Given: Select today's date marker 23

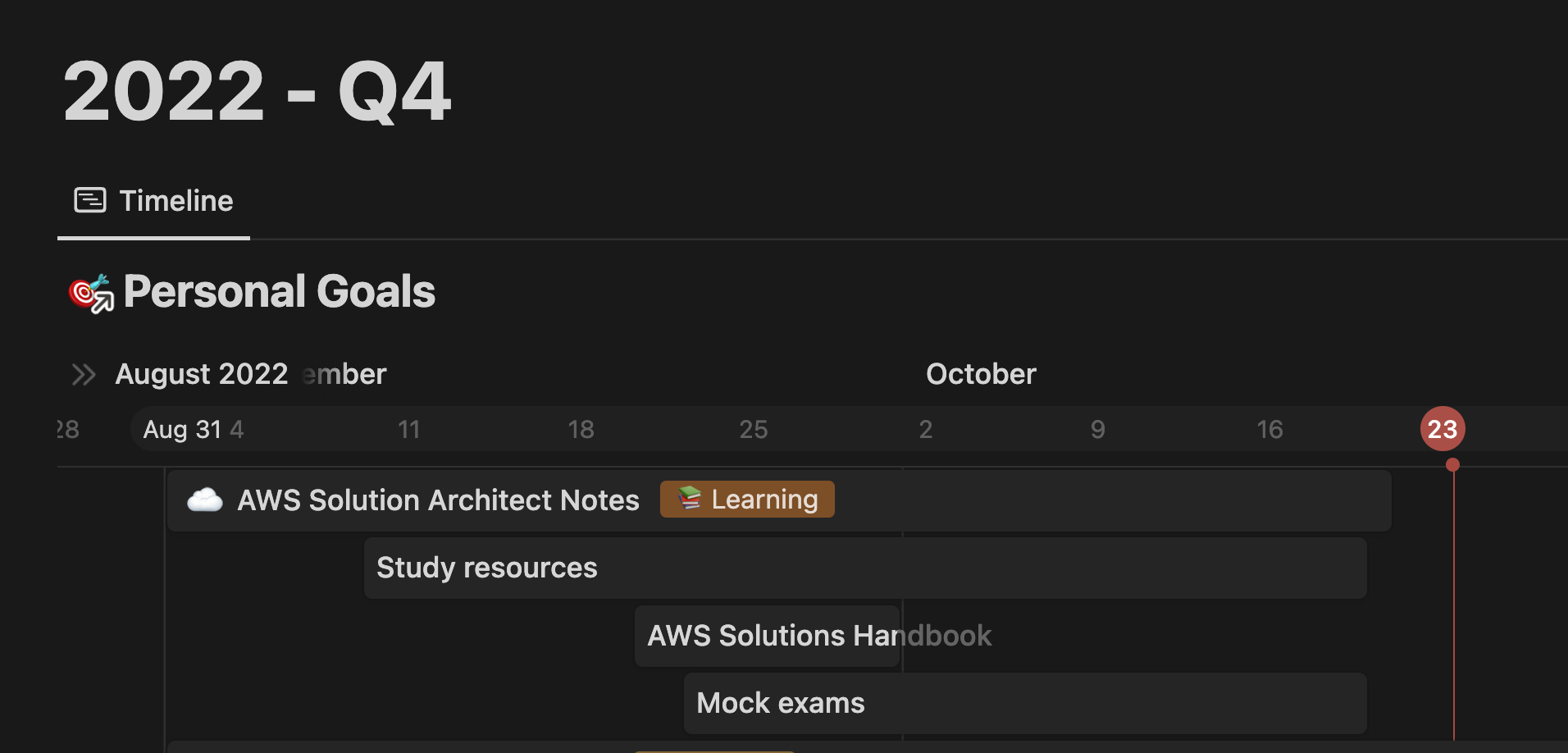Looking at the screenshot, I should [1443, 429].
